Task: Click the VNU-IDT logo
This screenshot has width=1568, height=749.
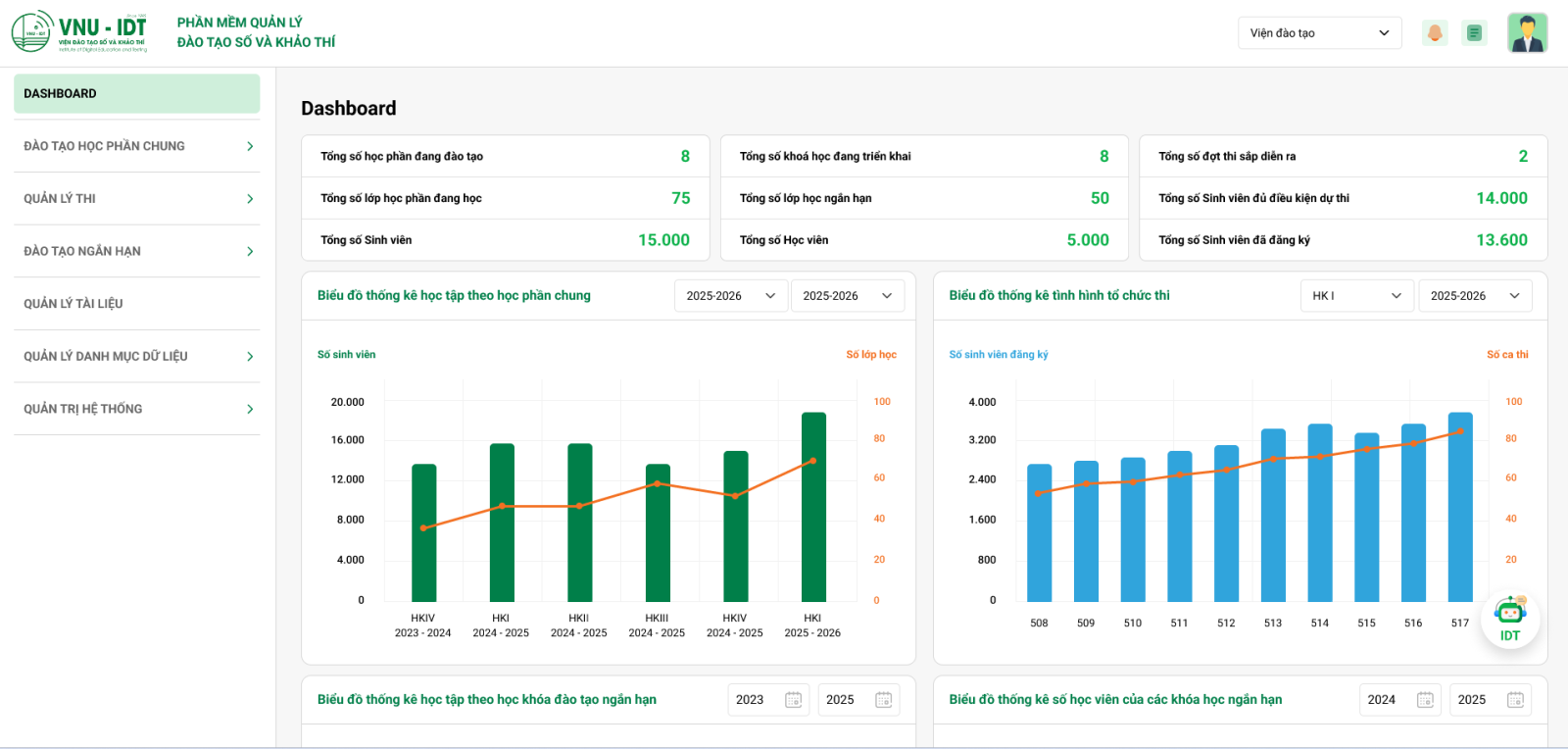Action: [x=79, y=32]
